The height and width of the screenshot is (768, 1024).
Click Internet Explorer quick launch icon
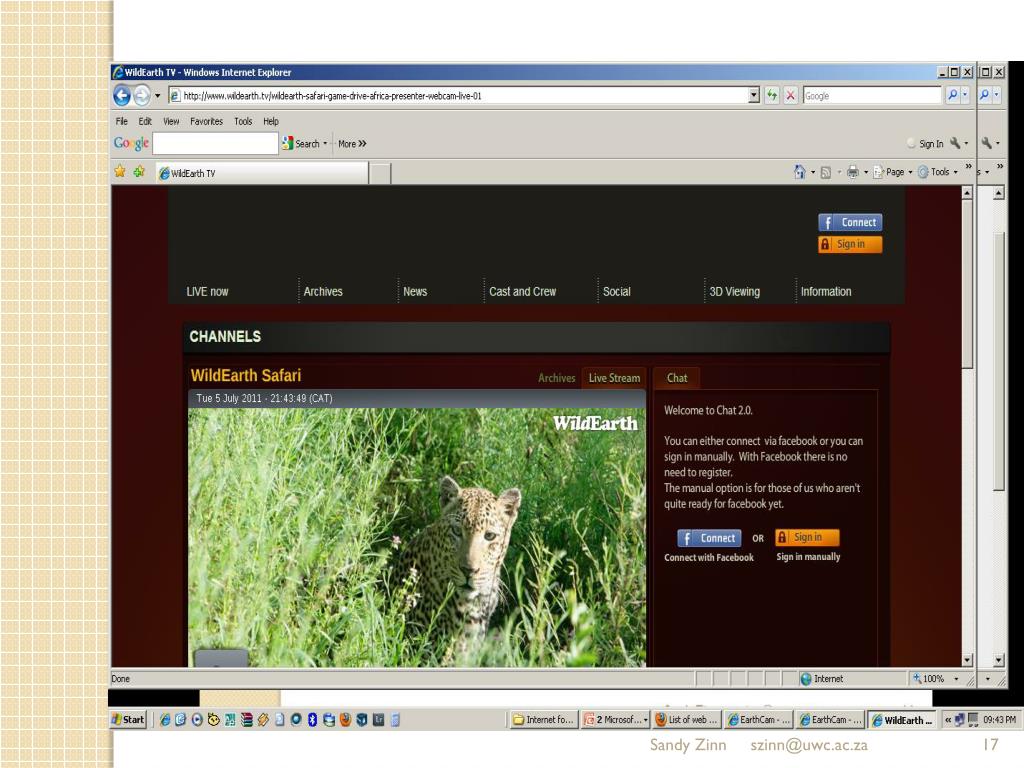[x=165, y=720]
